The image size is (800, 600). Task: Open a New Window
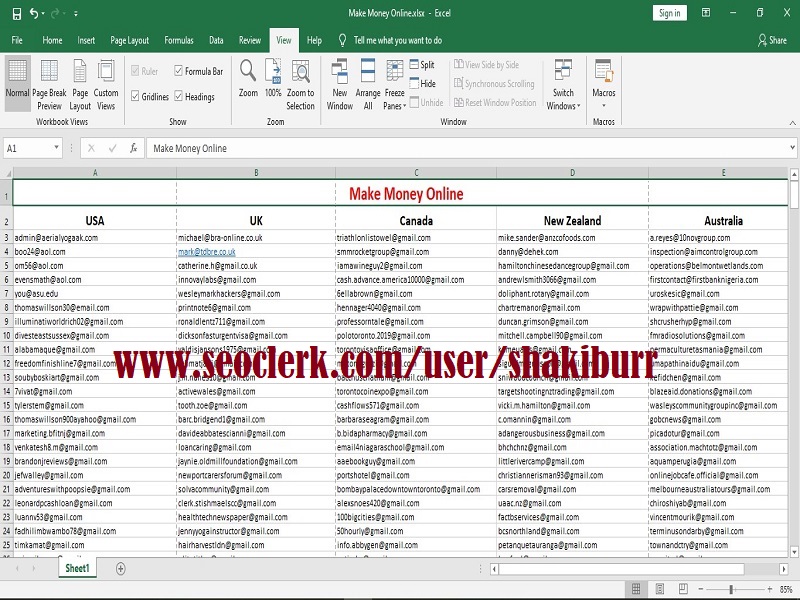[x=340, y=83]
